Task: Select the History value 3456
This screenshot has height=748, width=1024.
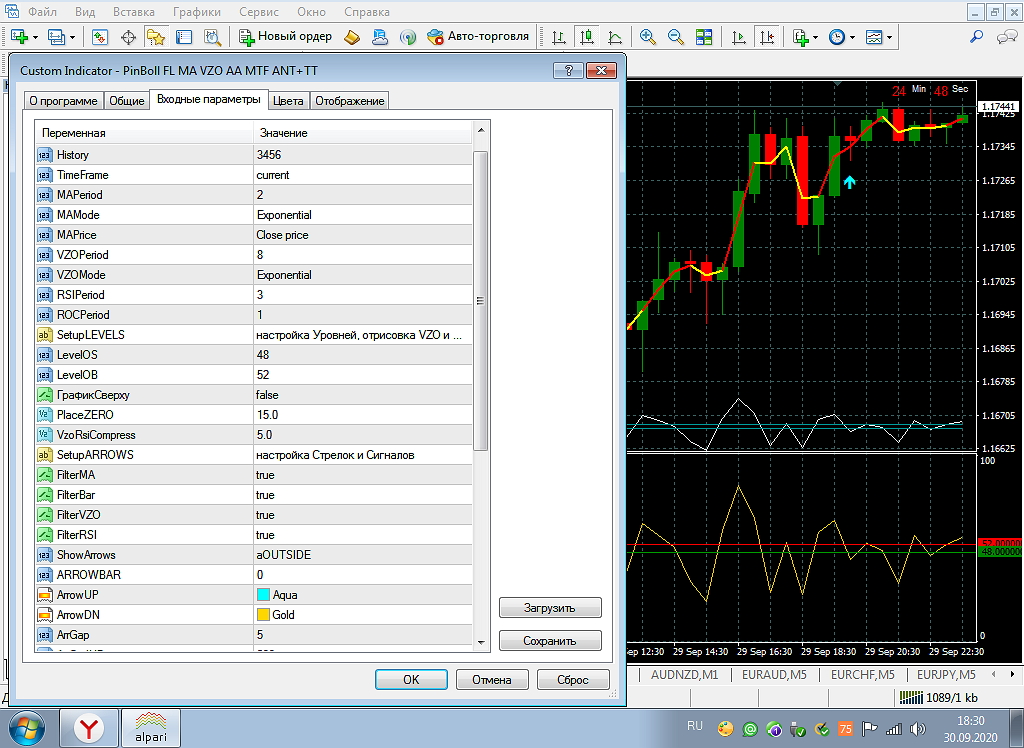Action: coord(362,155)
